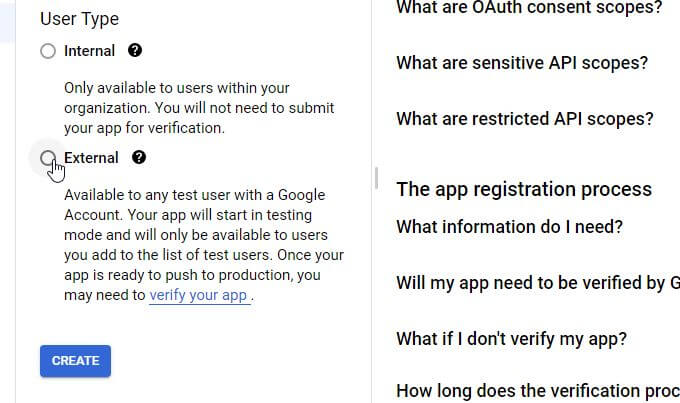This screenshot has width=680, height=403.
Task: Expand 'What are sensitive API scopes?' question
Action: (522, 63)
